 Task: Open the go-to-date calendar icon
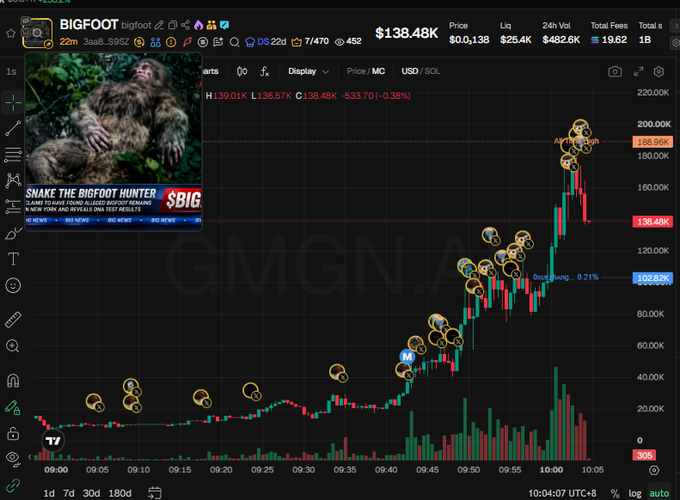(155, 493)
